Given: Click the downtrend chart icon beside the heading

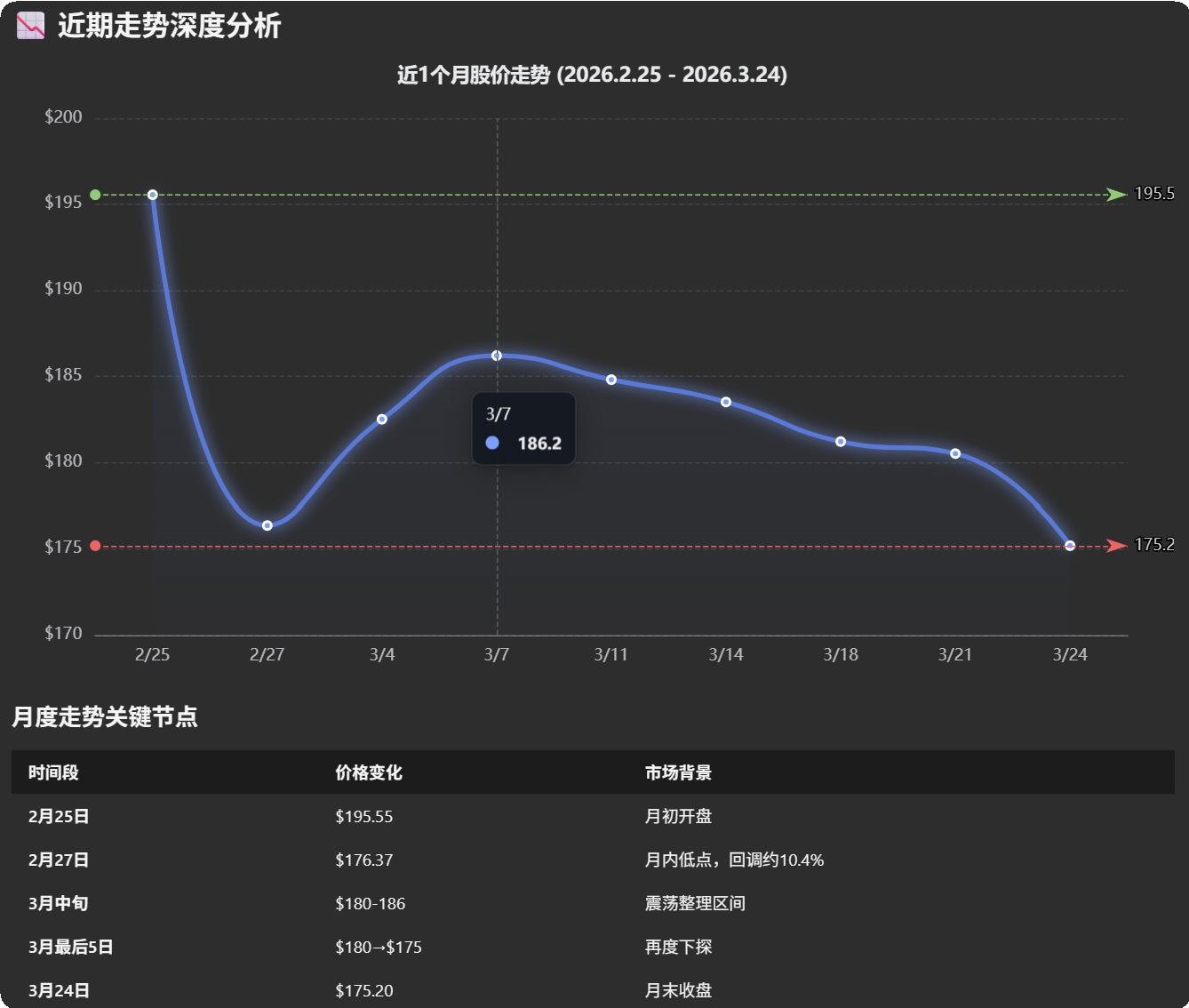Looking at the screenshot, I should (x=30, y=26).
